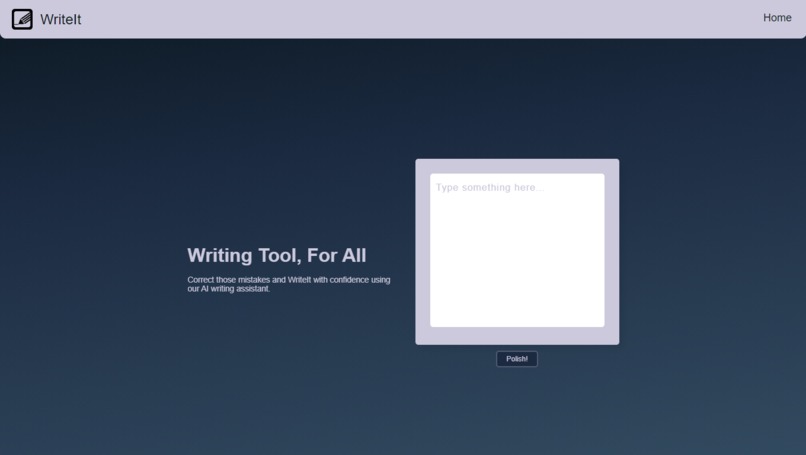The width and height of the screenshot is (806, 455).
Task: Click the WriteIt pencil logo icon
Action: 22,19
